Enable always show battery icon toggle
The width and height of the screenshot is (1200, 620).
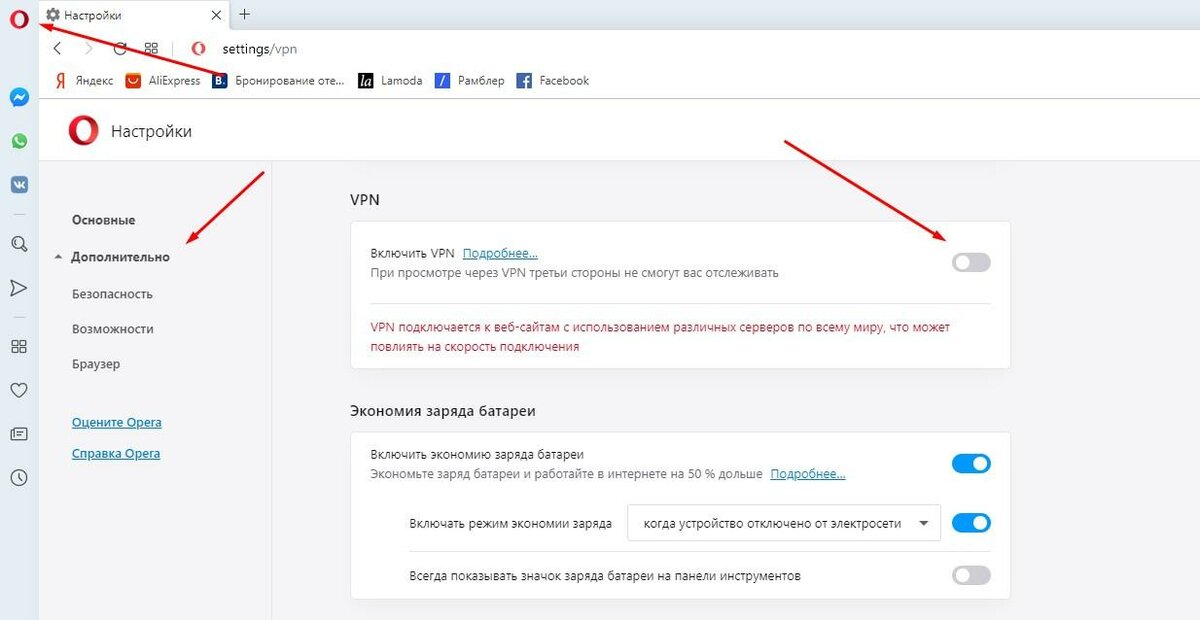971,575
